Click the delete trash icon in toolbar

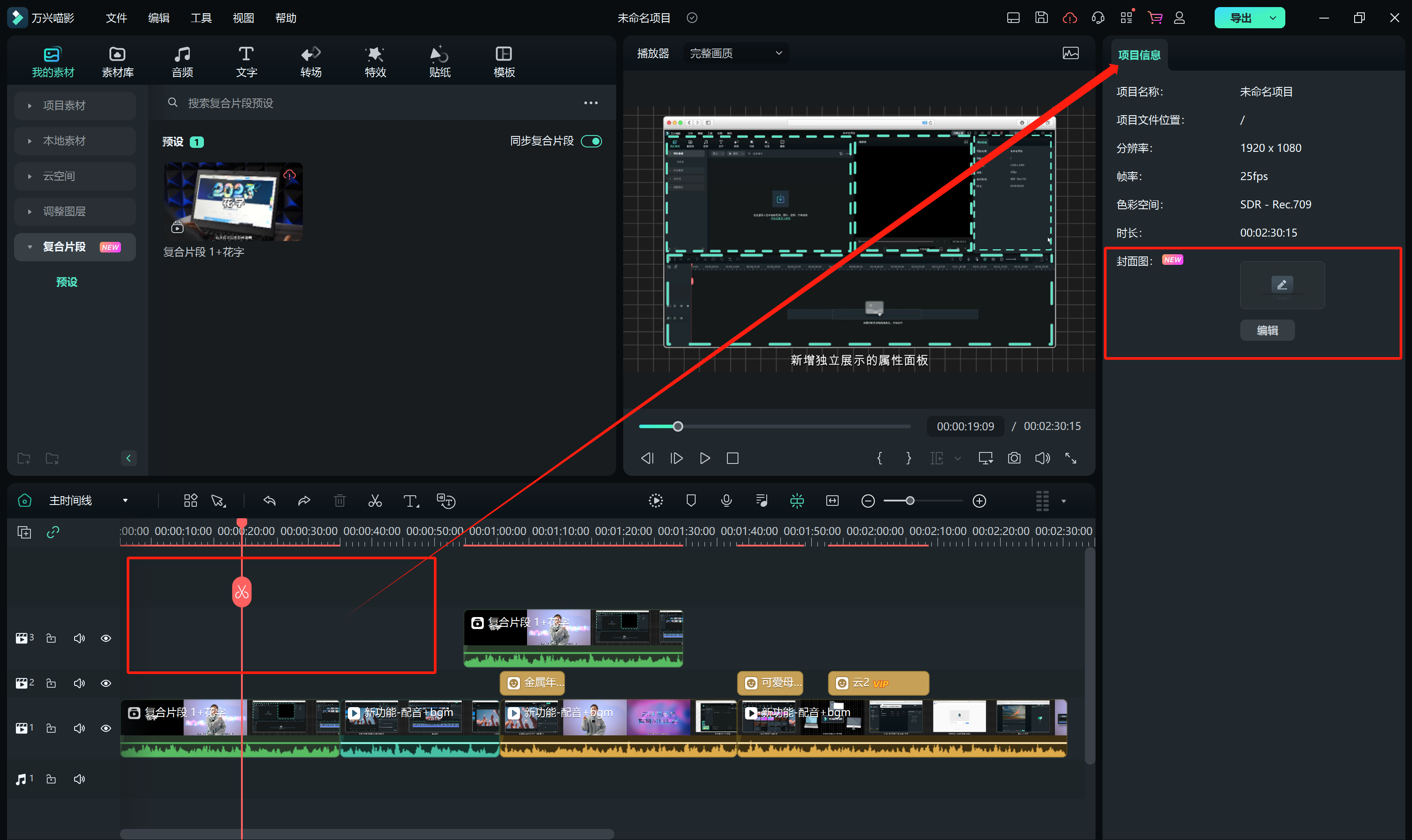pos(339,501)
